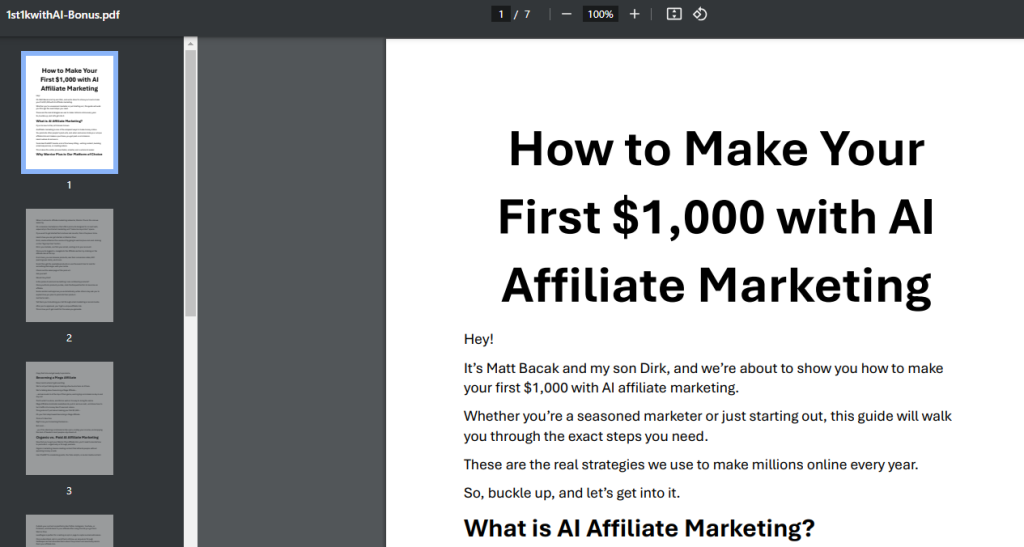Click the title How to Make Your

(716, 149)
